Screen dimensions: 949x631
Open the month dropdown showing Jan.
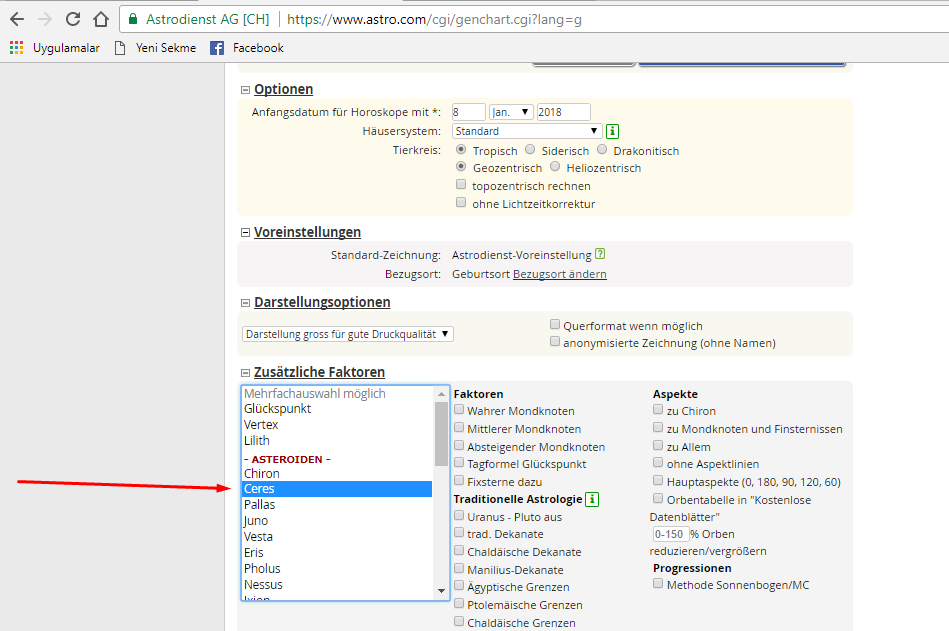pos(511,112)
